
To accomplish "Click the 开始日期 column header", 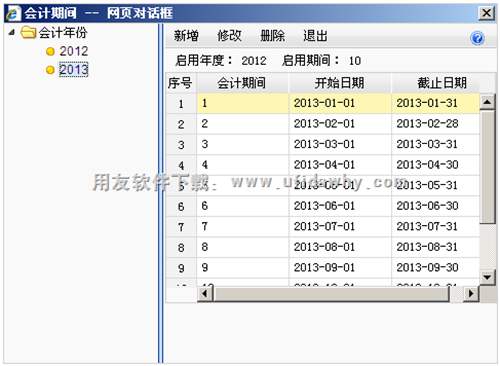I will coord(340,83).
